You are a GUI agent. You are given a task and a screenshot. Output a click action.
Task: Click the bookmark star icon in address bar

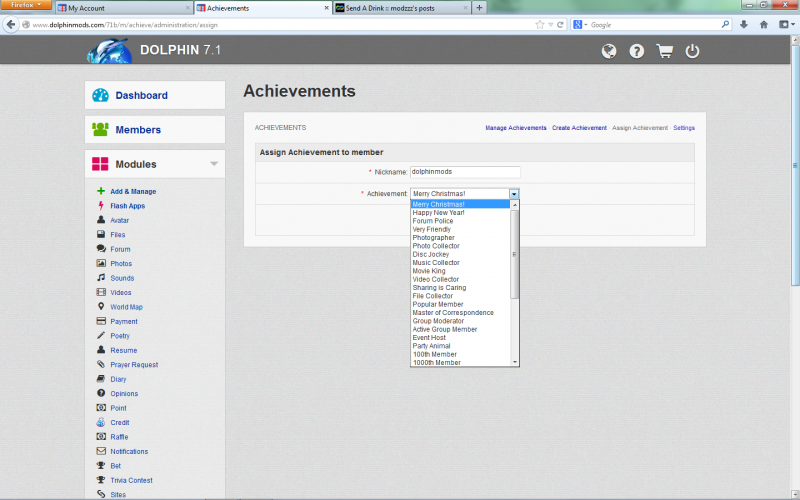click(540, 24)
